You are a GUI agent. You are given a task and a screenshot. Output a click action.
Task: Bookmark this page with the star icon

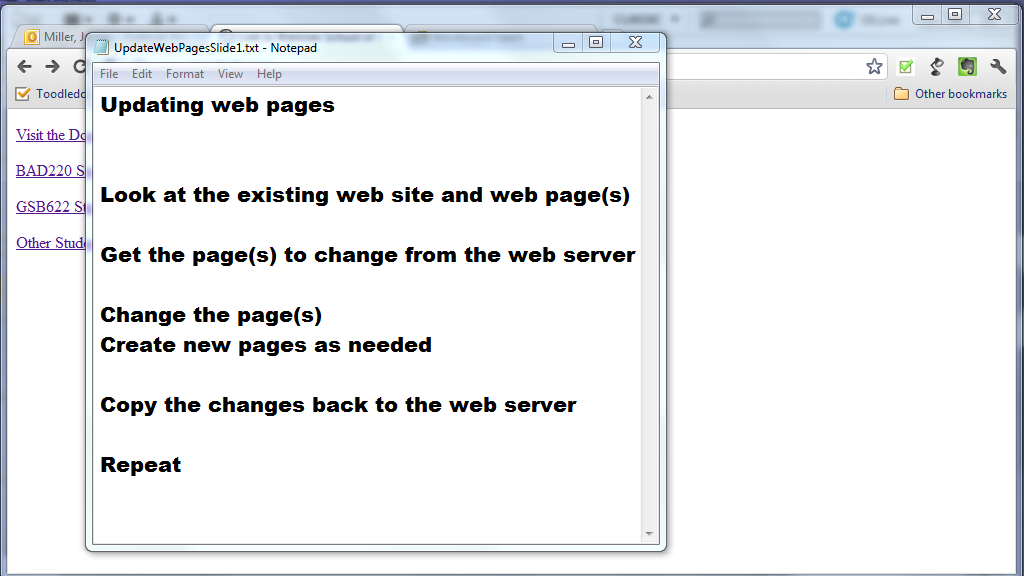click(x=874, y=67)
